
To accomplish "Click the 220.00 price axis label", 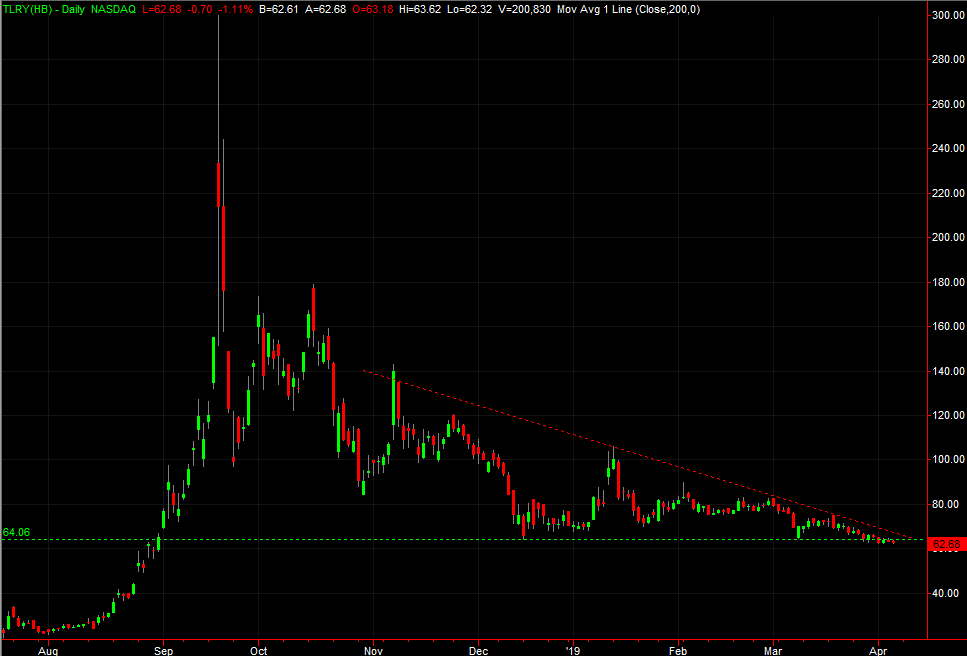I will tap(948, 193).
